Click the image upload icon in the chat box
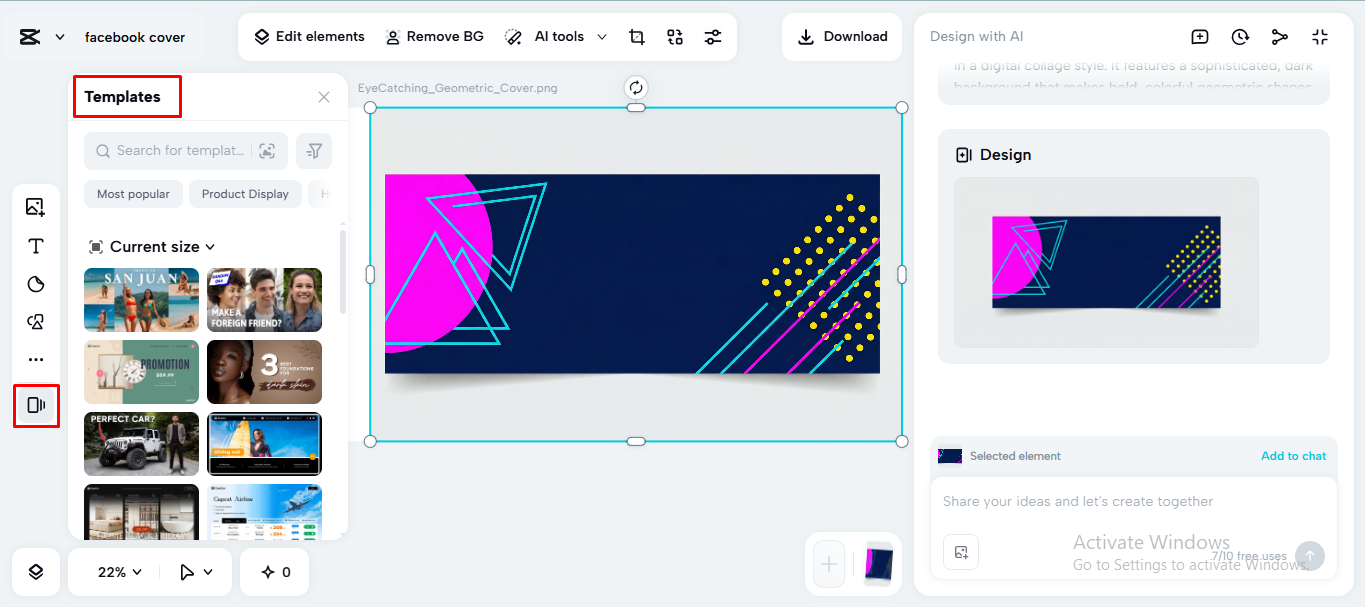 (x=961, y=551)
